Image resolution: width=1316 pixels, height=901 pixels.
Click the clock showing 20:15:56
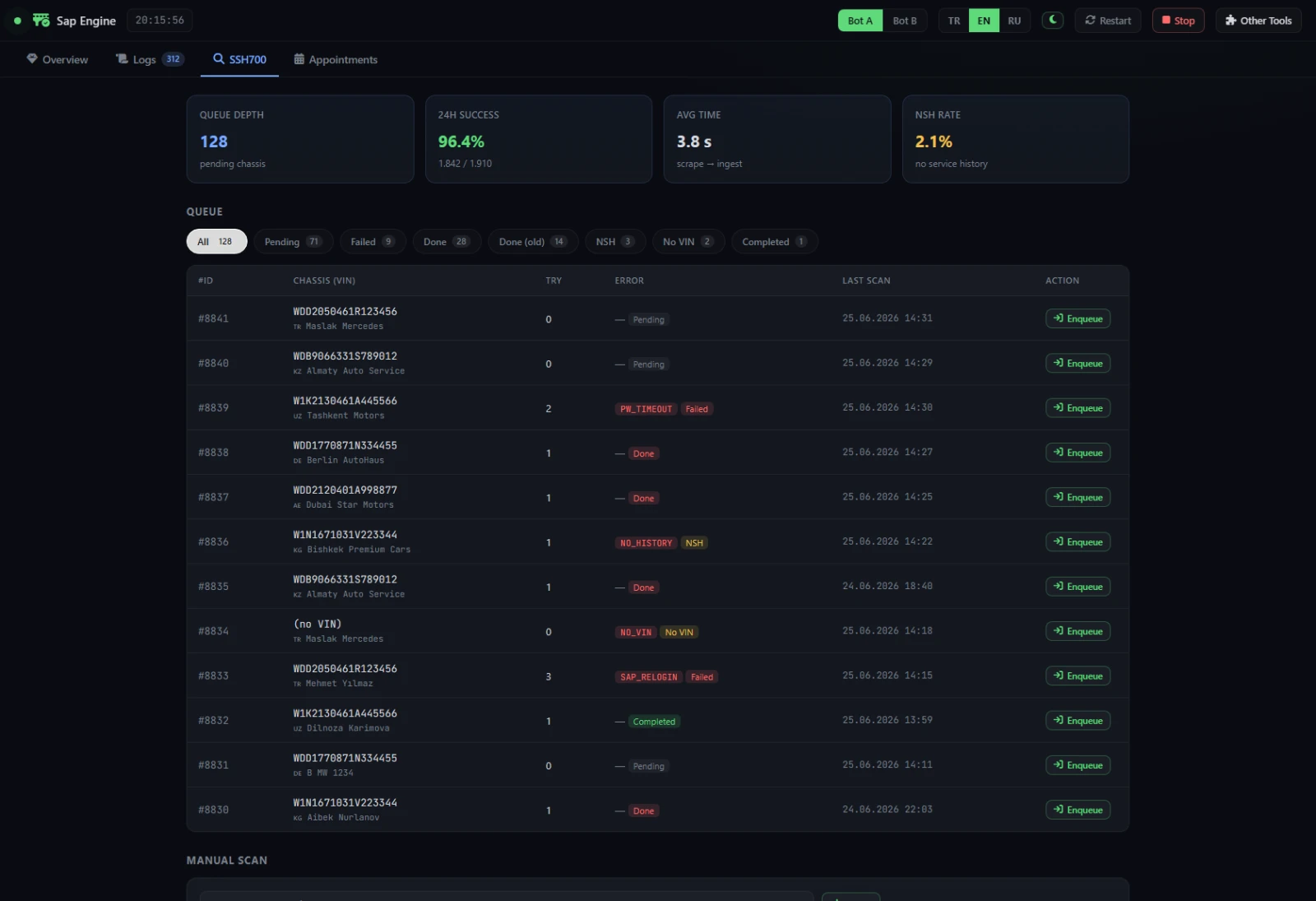tap(160, 20)
